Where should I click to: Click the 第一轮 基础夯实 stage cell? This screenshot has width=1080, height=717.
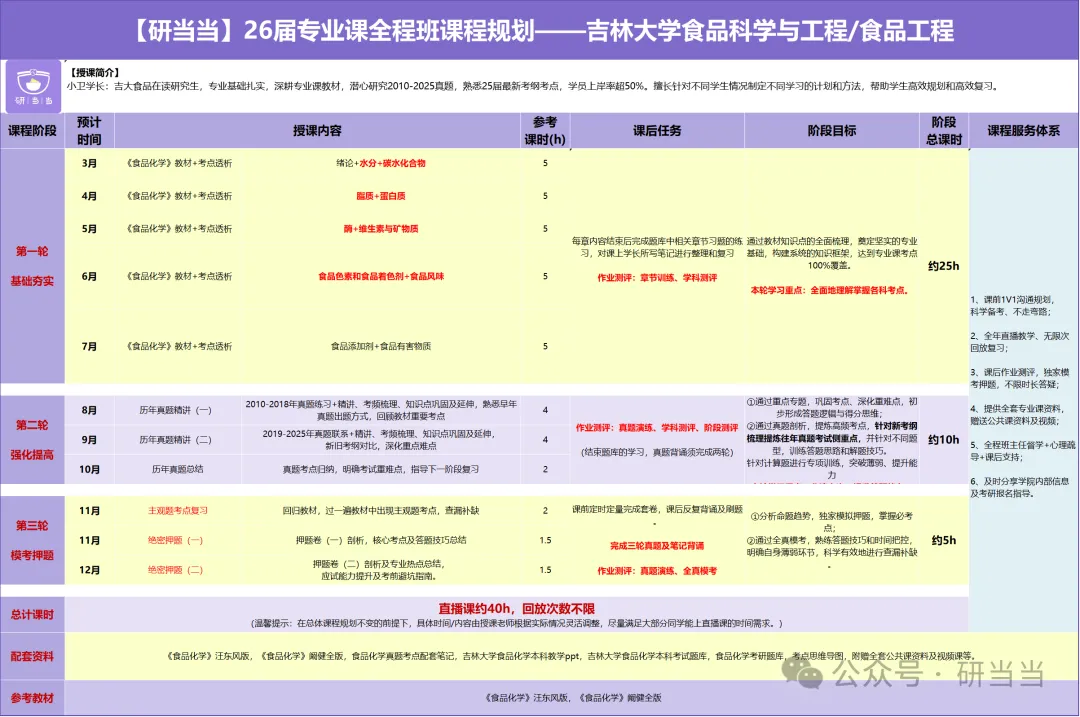coord(32,266)
